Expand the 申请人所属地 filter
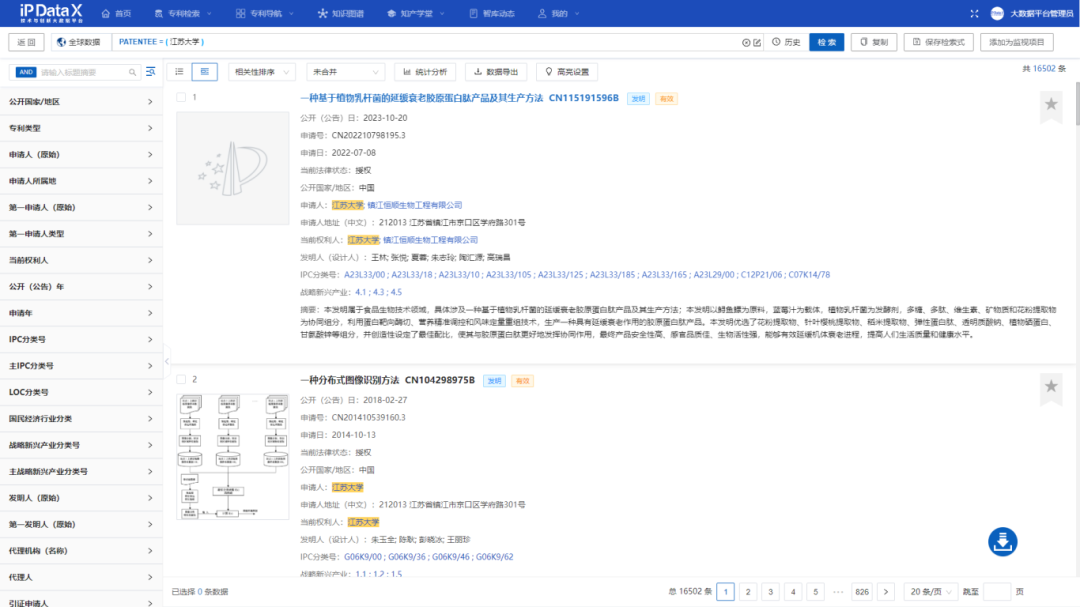1080x607 pixels. [x=81, y=181]
